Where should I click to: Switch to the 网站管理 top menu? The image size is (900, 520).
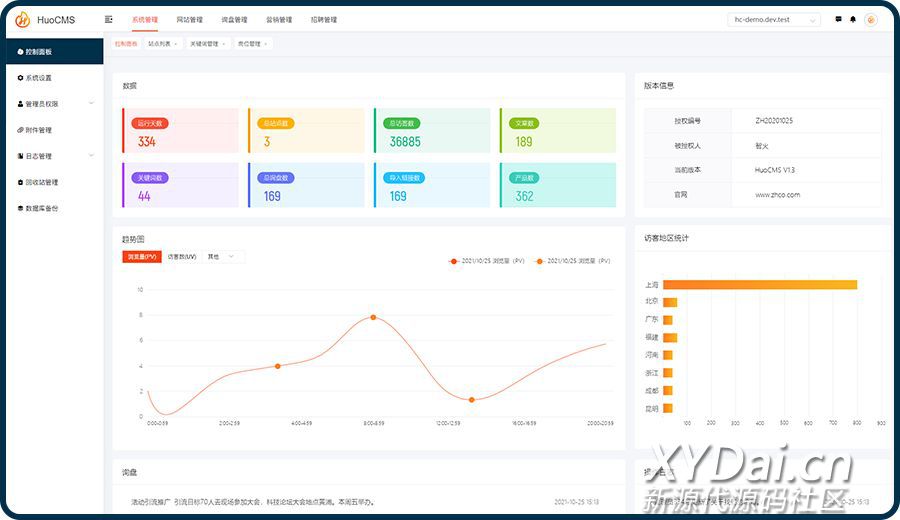coord(189,19)
